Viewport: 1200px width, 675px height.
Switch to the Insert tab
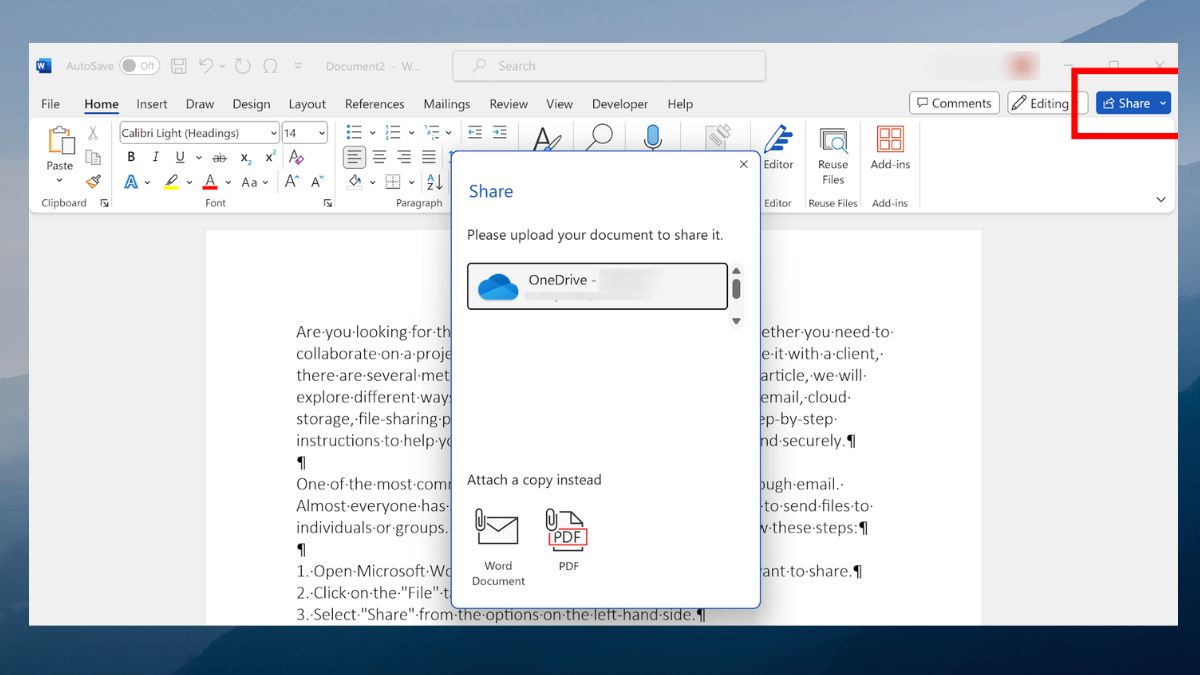(x=152, y=104)
